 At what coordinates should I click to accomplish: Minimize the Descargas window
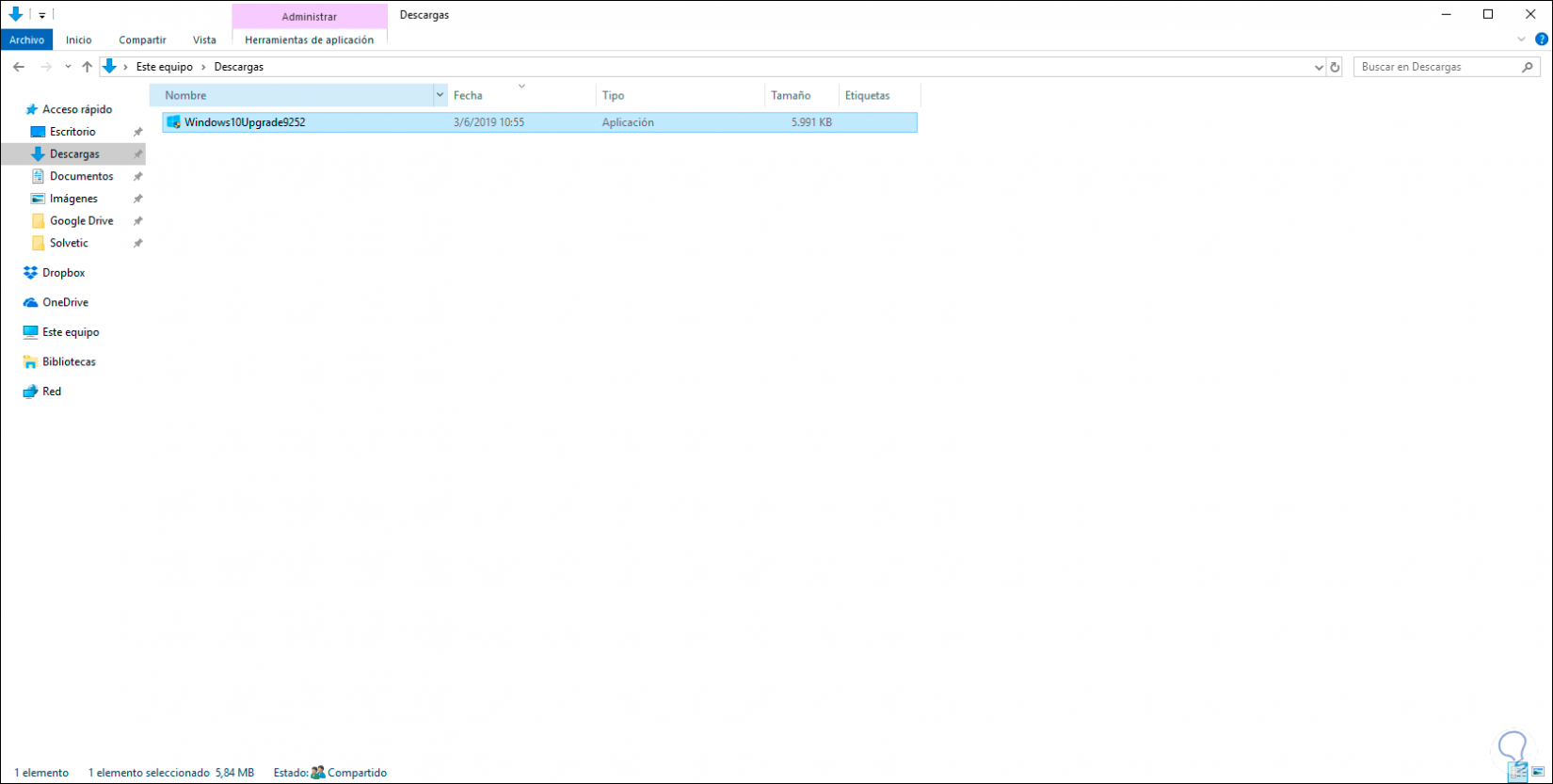[1446, 14]
